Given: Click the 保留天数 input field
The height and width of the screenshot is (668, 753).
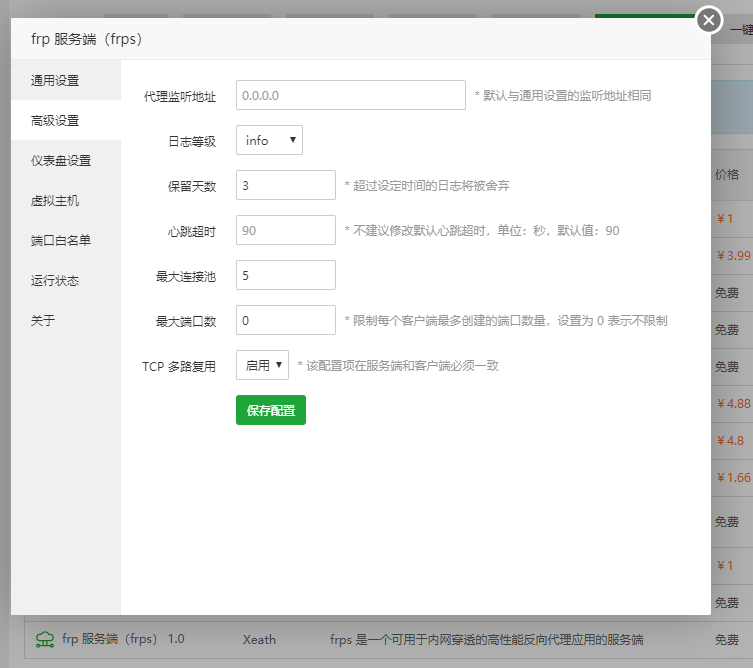Looking at the screenshot, I should (x=286, y=185).
